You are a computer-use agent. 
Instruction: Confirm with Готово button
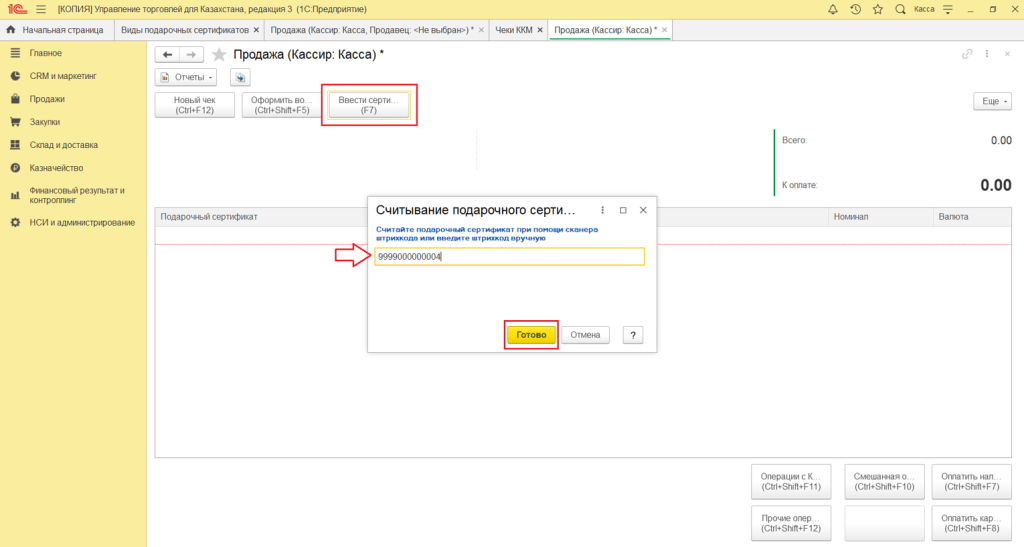pos(532,335)
